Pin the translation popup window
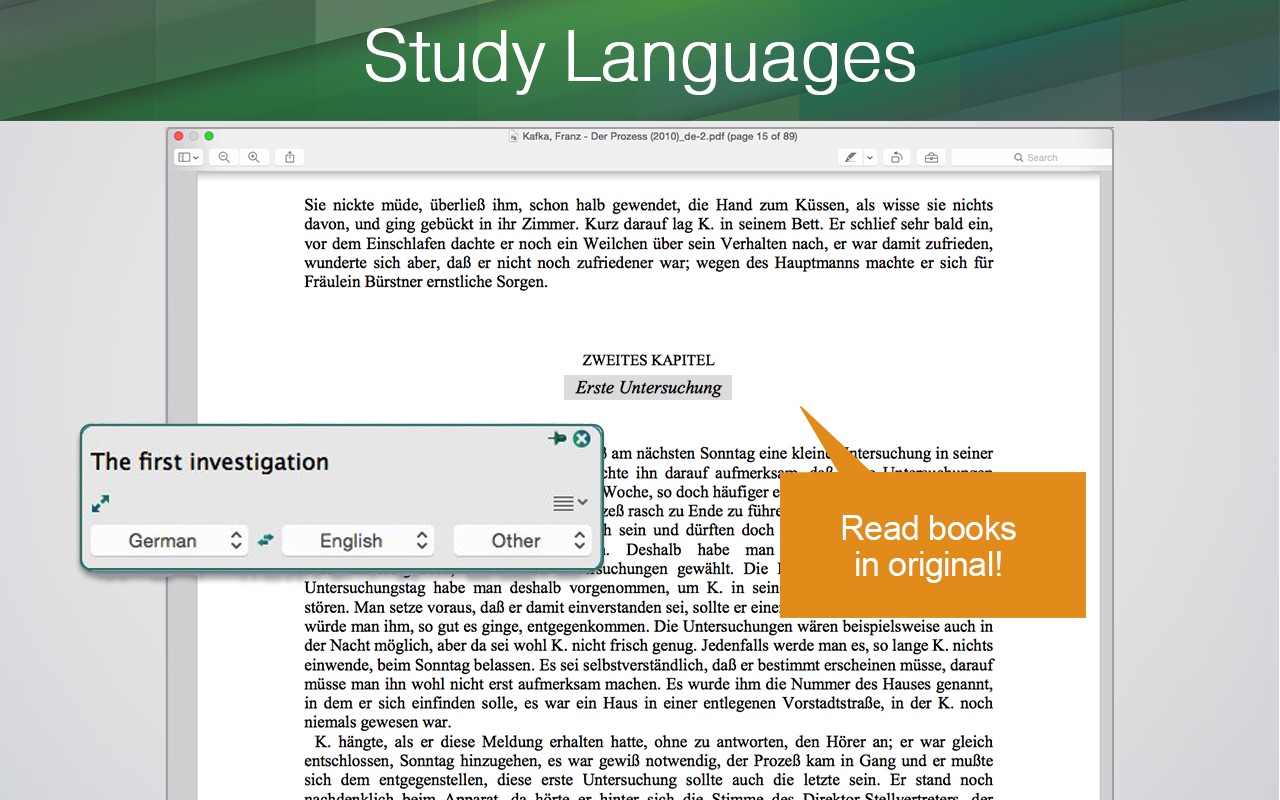Viewport: 1280px width, 800px height. (557, 438)
